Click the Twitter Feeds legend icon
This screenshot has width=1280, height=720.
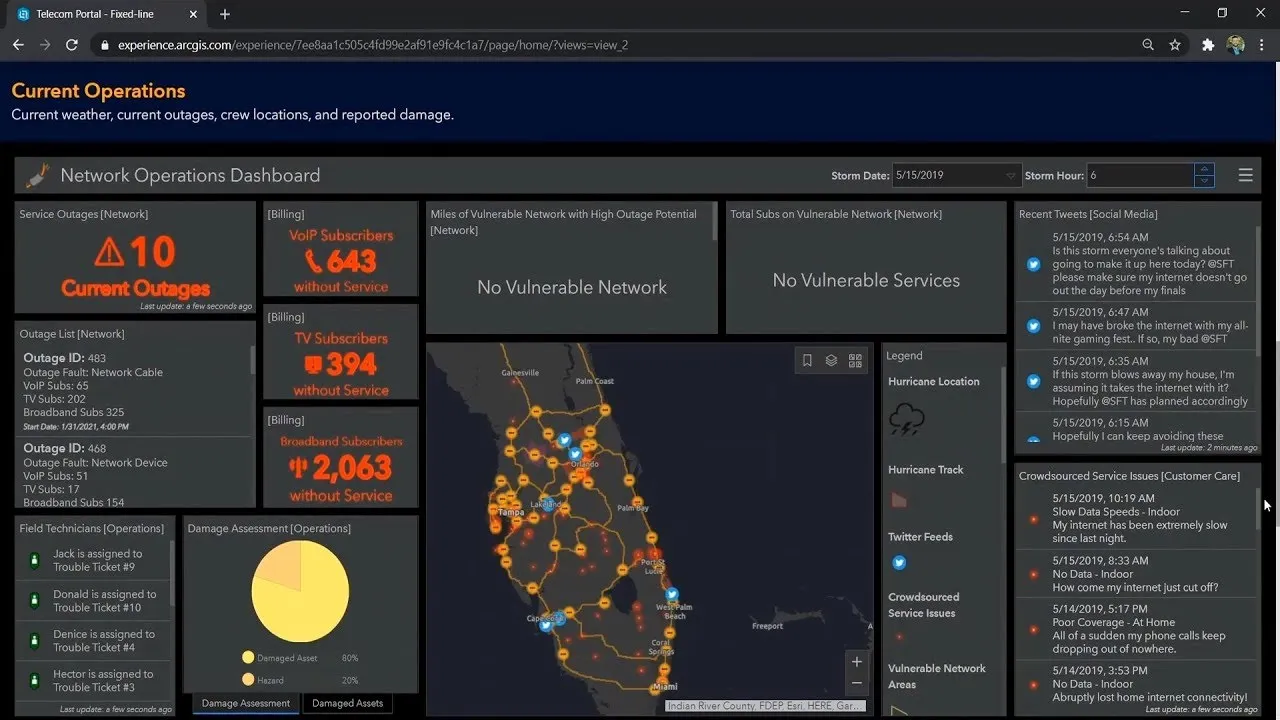point(899,563)
